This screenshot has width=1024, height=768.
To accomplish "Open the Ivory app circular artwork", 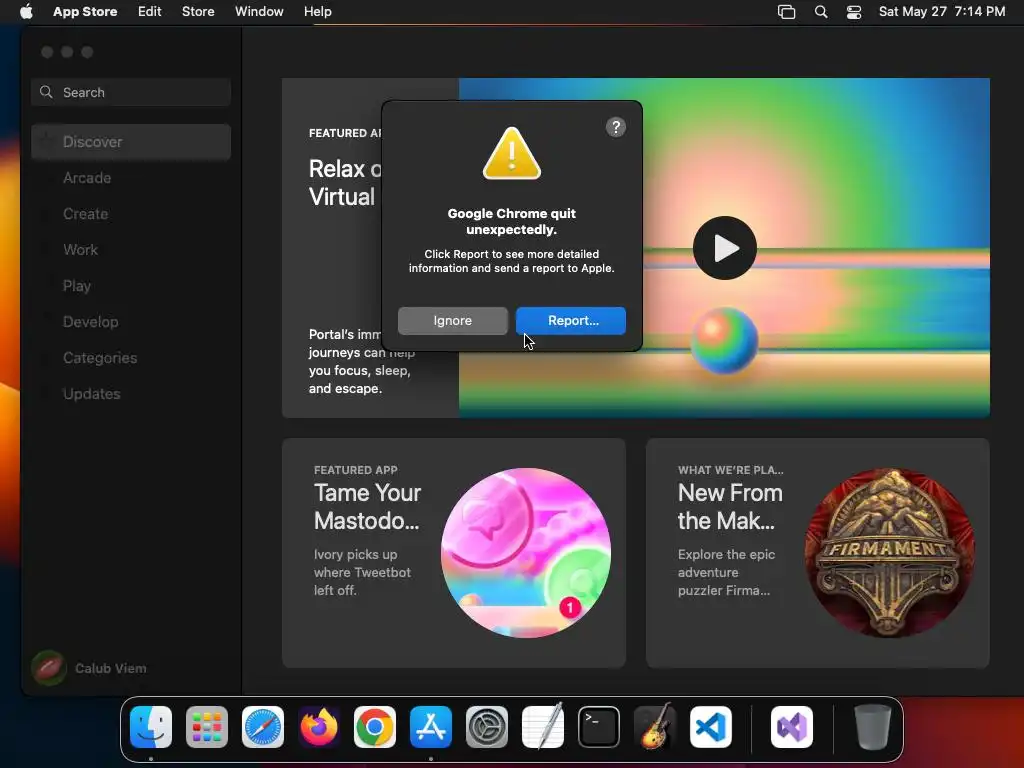I will pyautogui.click(x=526, y=553).
